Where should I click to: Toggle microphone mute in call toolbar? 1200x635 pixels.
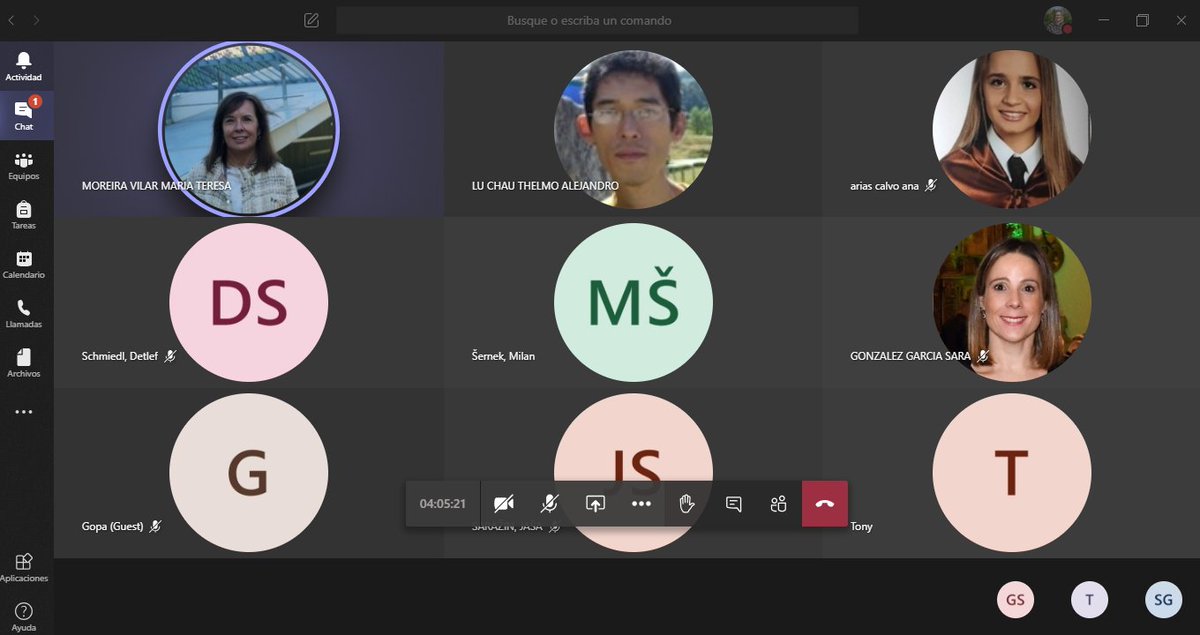coord(549,504)
